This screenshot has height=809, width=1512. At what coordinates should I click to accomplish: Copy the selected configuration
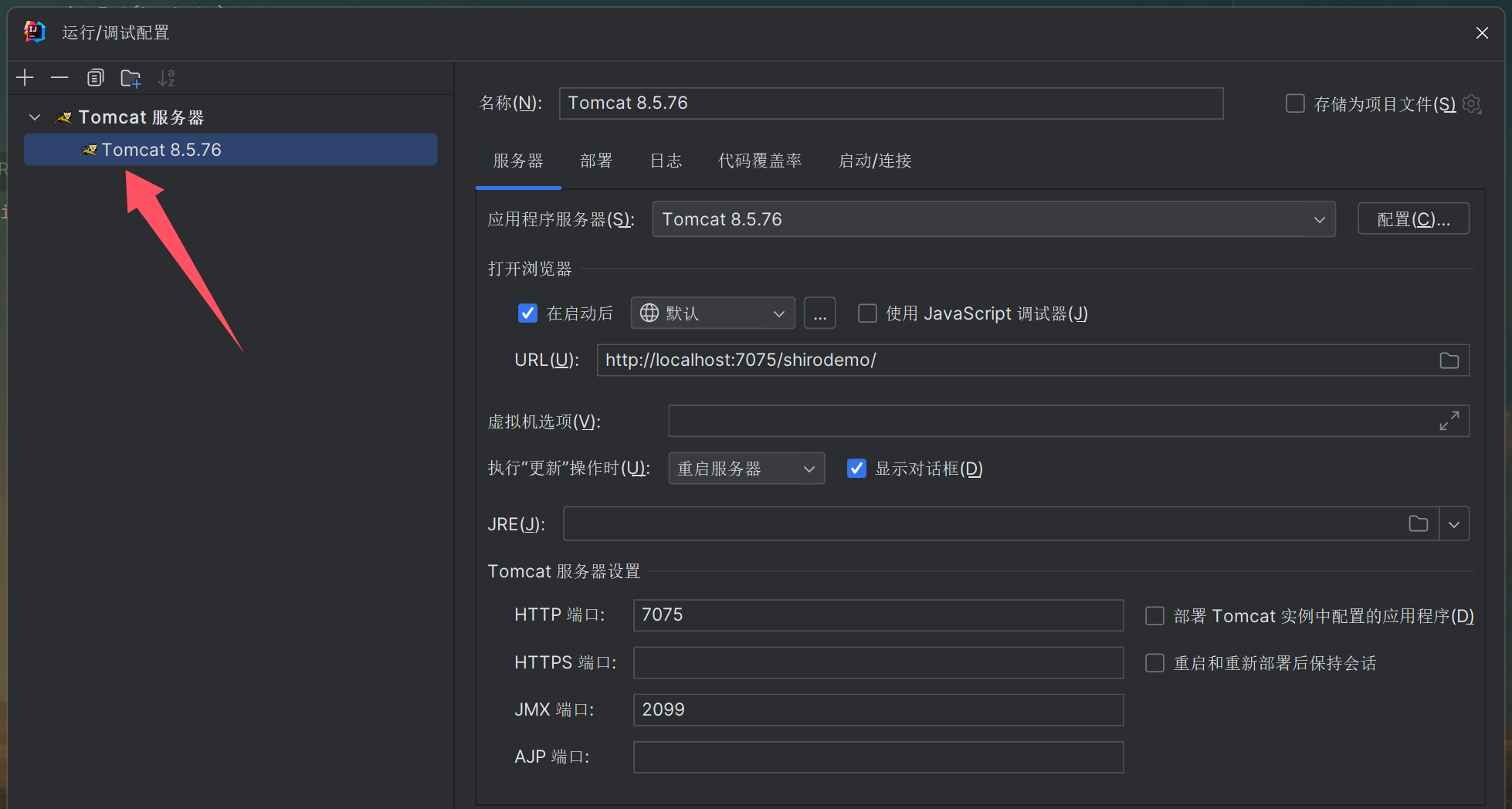[x=95, y=78]
